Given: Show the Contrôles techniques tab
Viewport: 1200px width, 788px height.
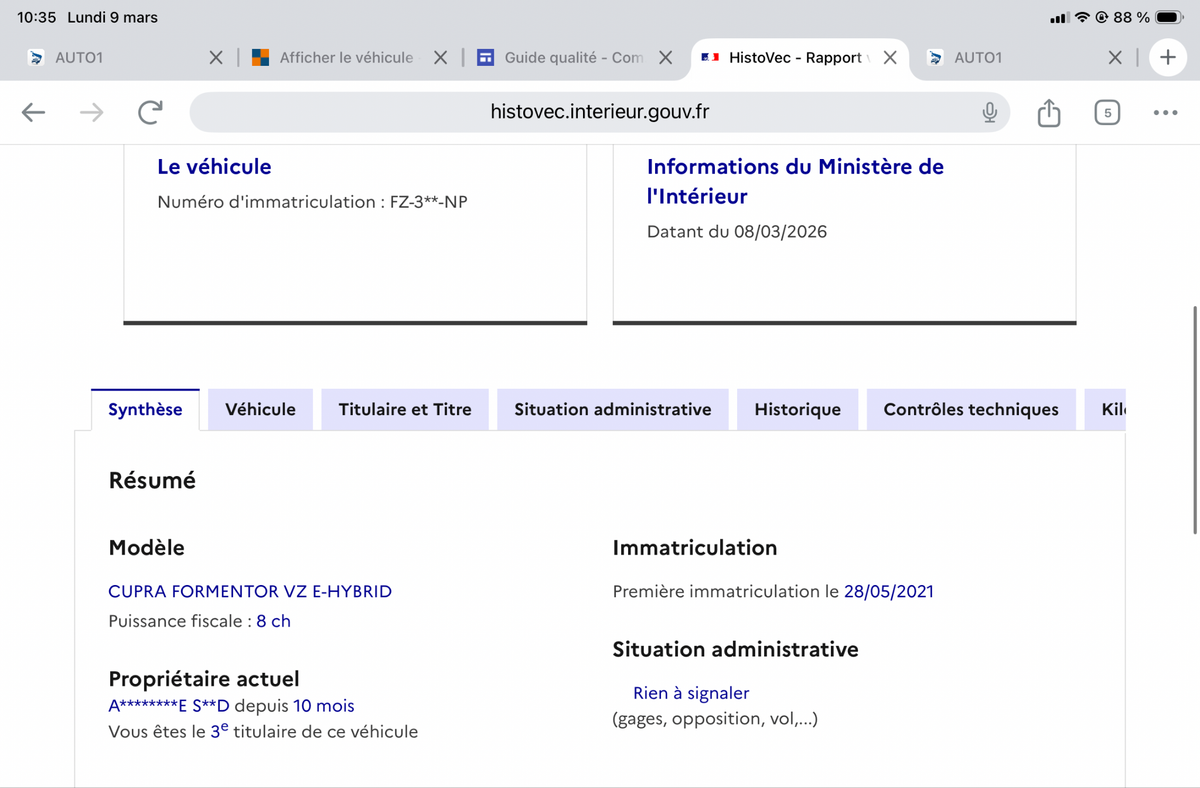Looking at the screenshot, I should [970, 410].
